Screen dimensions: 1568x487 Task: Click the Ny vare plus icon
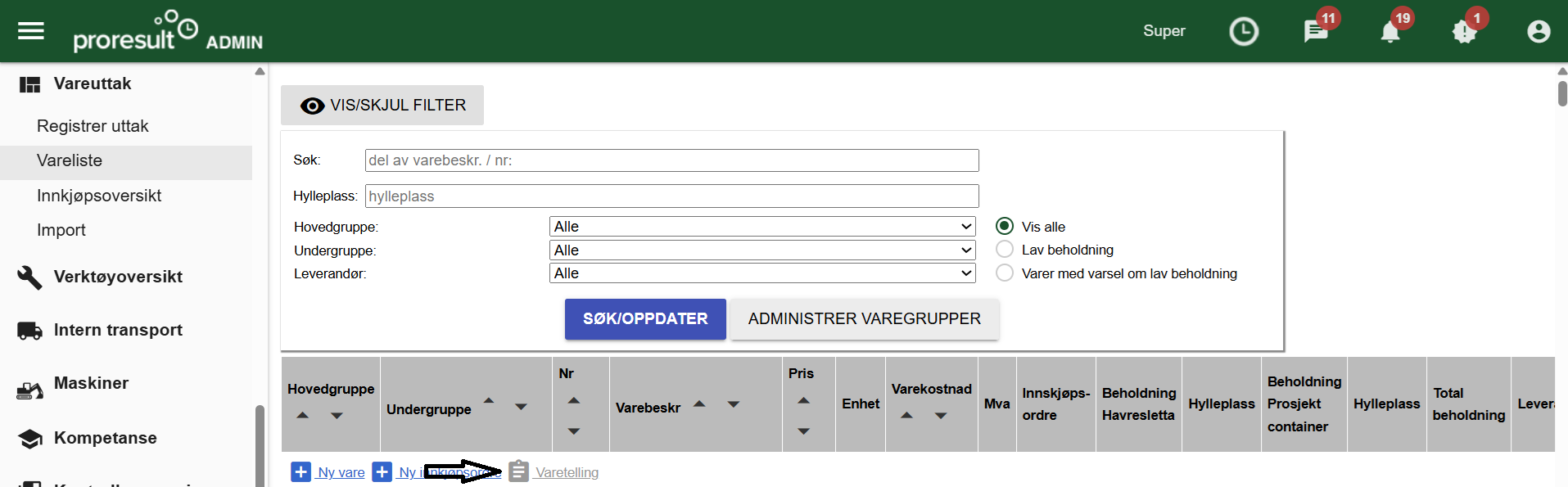300,472
